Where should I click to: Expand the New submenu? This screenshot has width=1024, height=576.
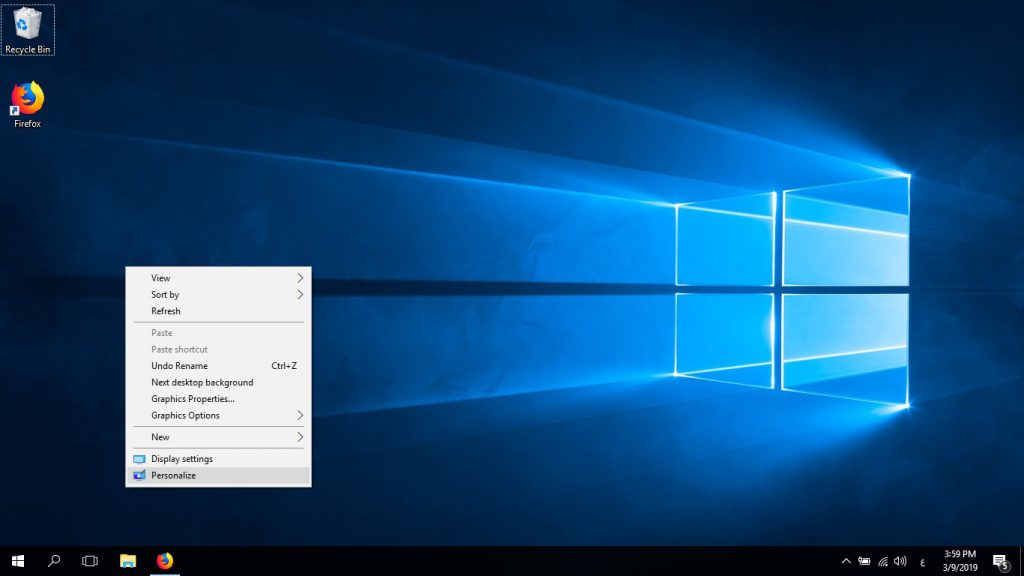pos(218,437)
